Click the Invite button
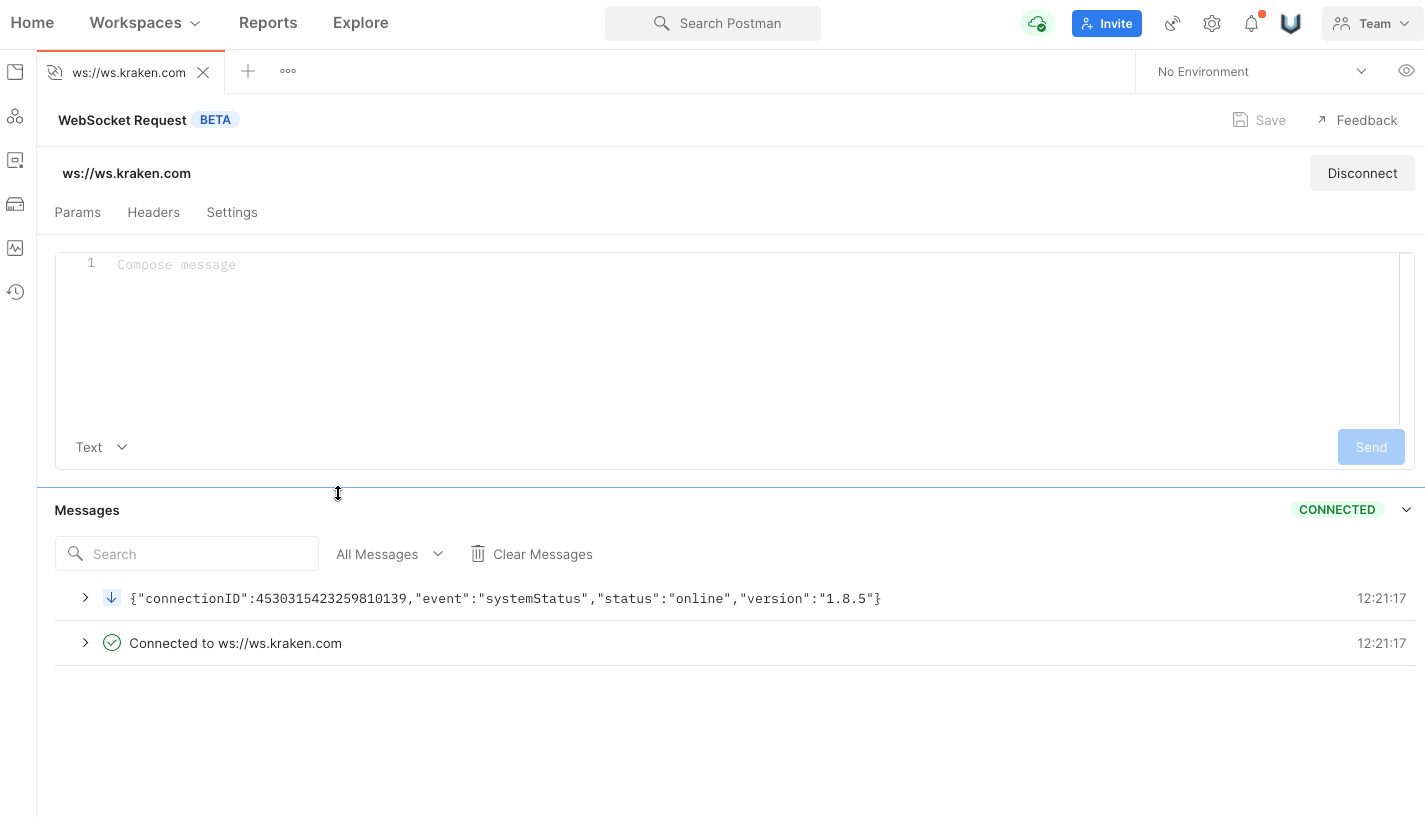 coord(1107,23)
